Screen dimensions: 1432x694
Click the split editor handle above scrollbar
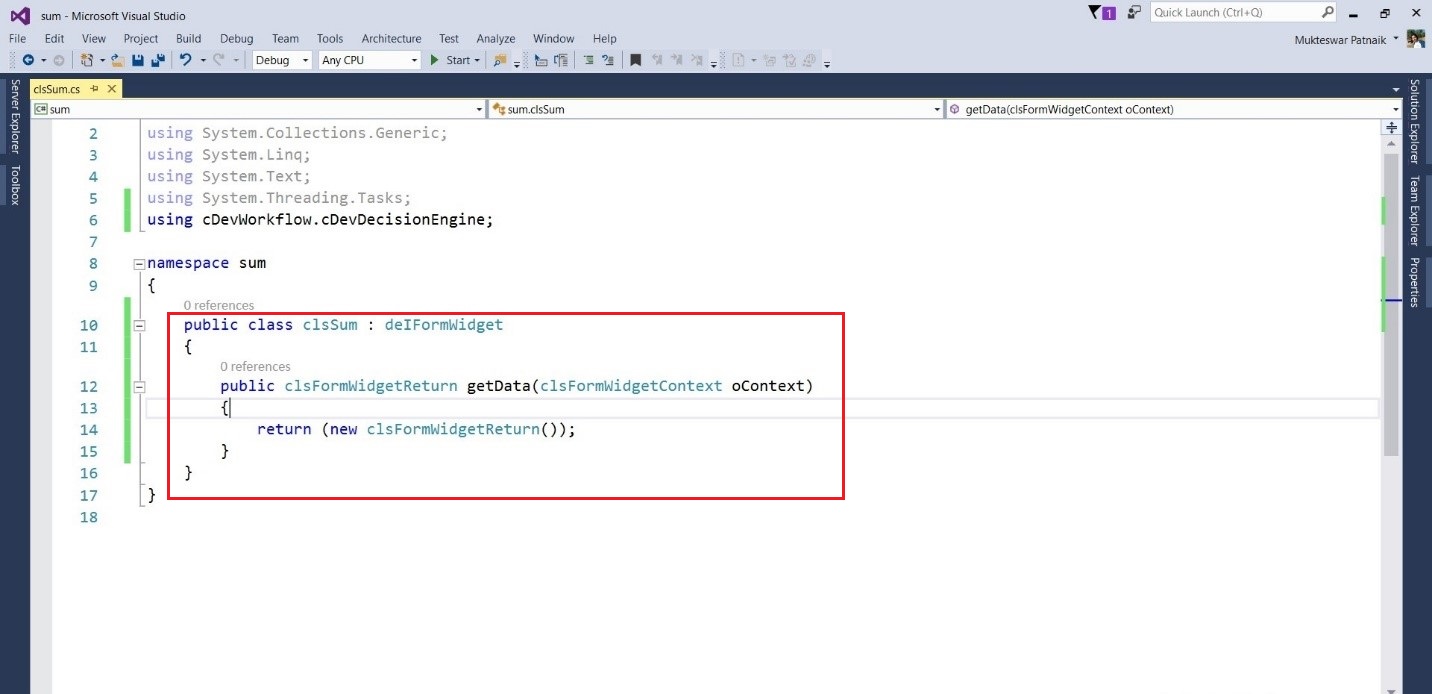click(1391, 128)
